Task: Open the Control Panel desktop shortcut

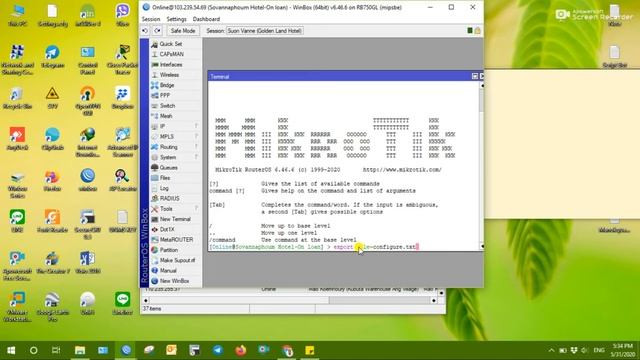Action: click(87, 60)
